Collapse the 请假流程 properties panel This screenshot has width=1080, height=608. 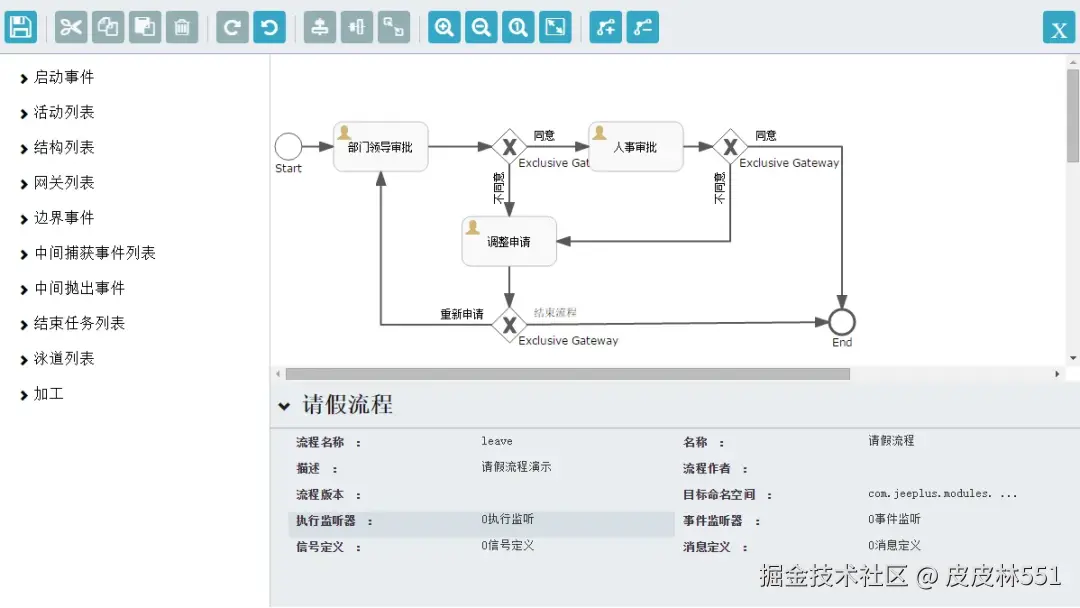pyautogui.click(x=285, y=406)
